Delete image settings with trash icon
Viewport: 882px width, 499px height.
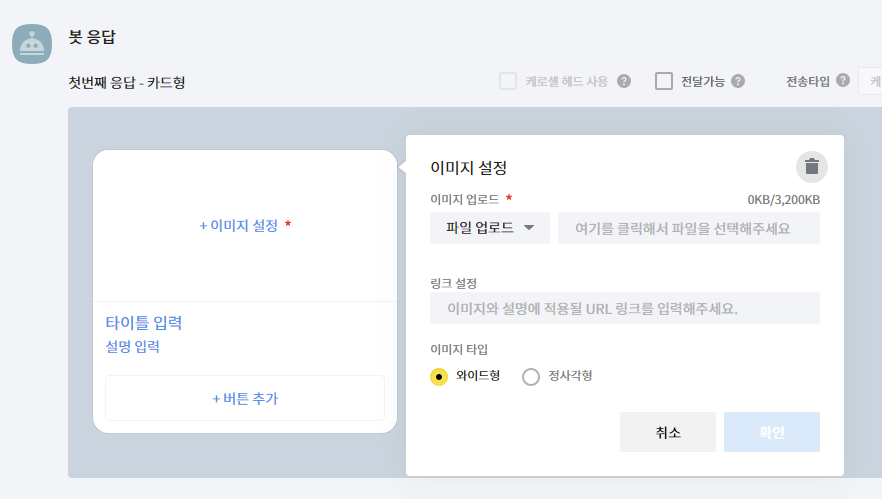pyautogui.click(x=812, y=167)
